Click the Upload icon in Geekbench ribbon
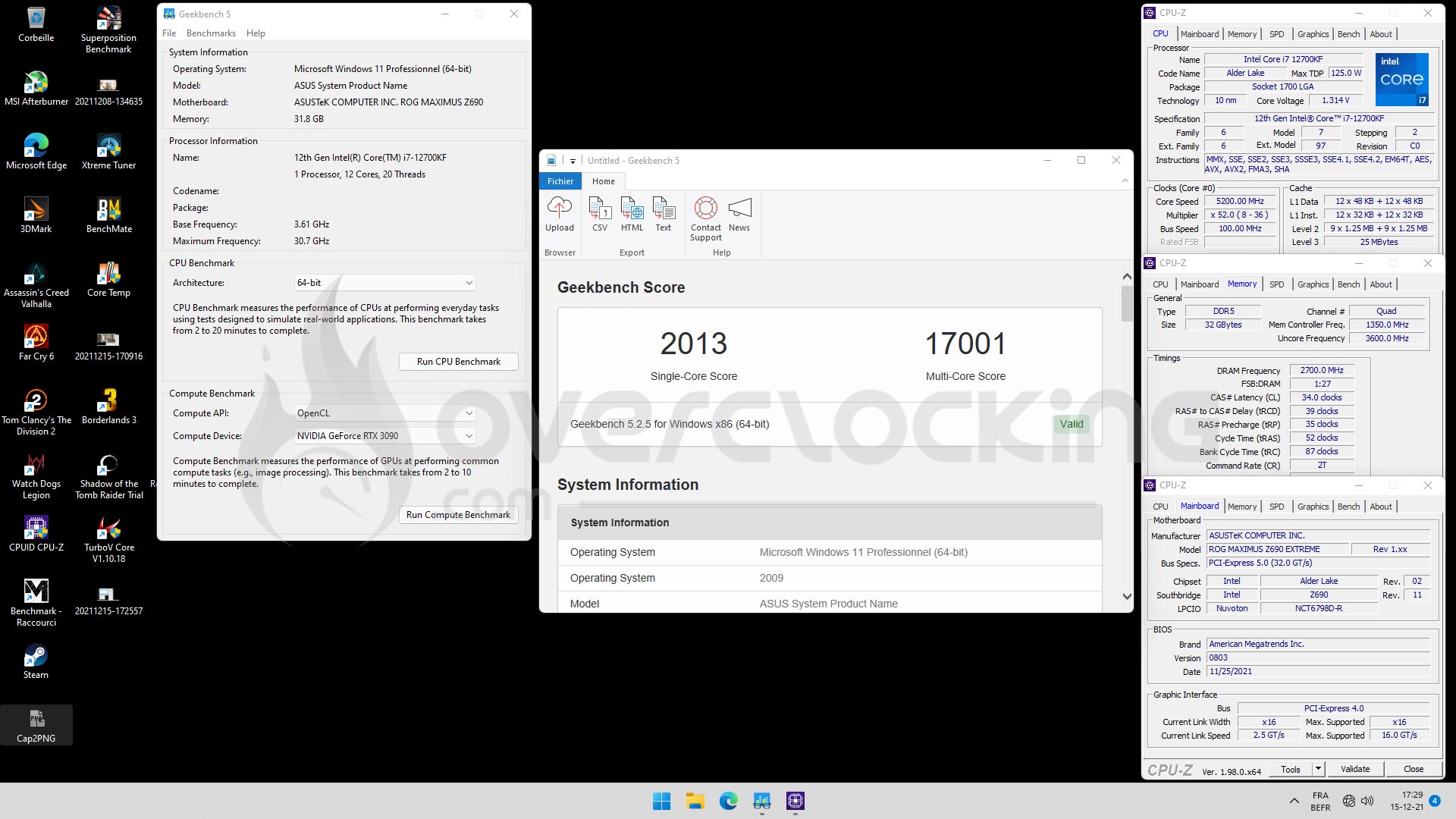The image size is (1456, 819). (x=560, y=214)
